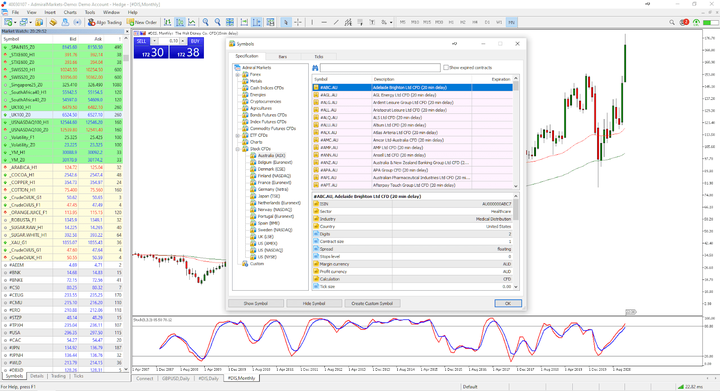
Task: Select the equidistant channel tool
Action: coord(348,22)
